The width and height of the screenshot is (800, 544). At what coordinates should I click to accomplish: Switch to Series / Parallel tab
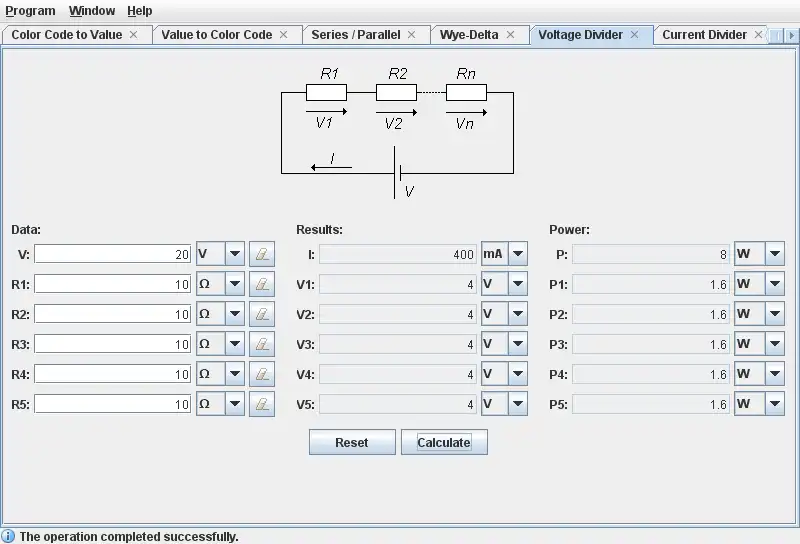click(x=356, y=35)
